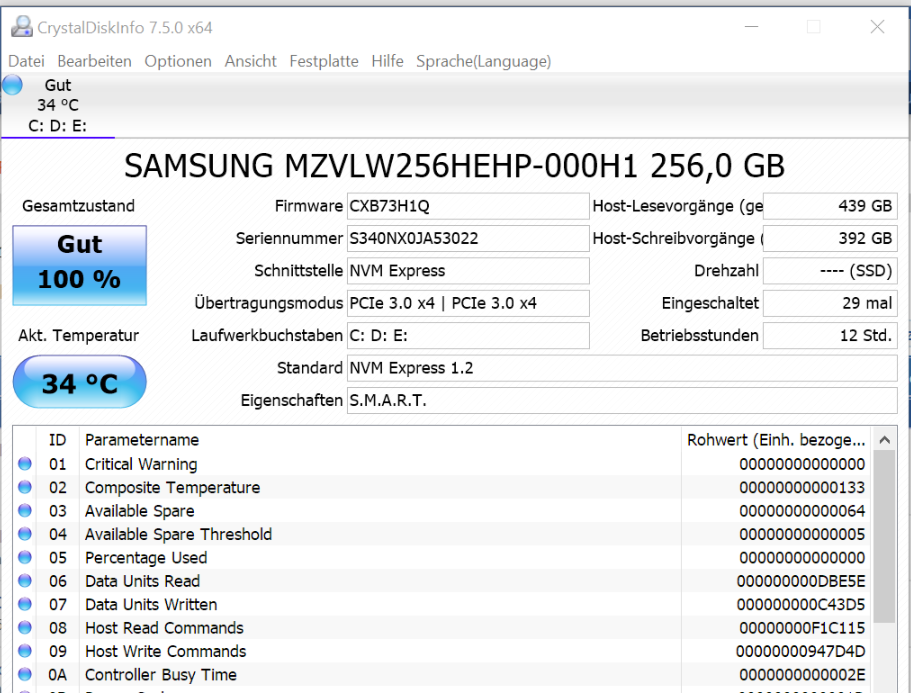Click the status orb for Available Spare row 03
The width and height of the screenshot is (911, 693).
24,510
